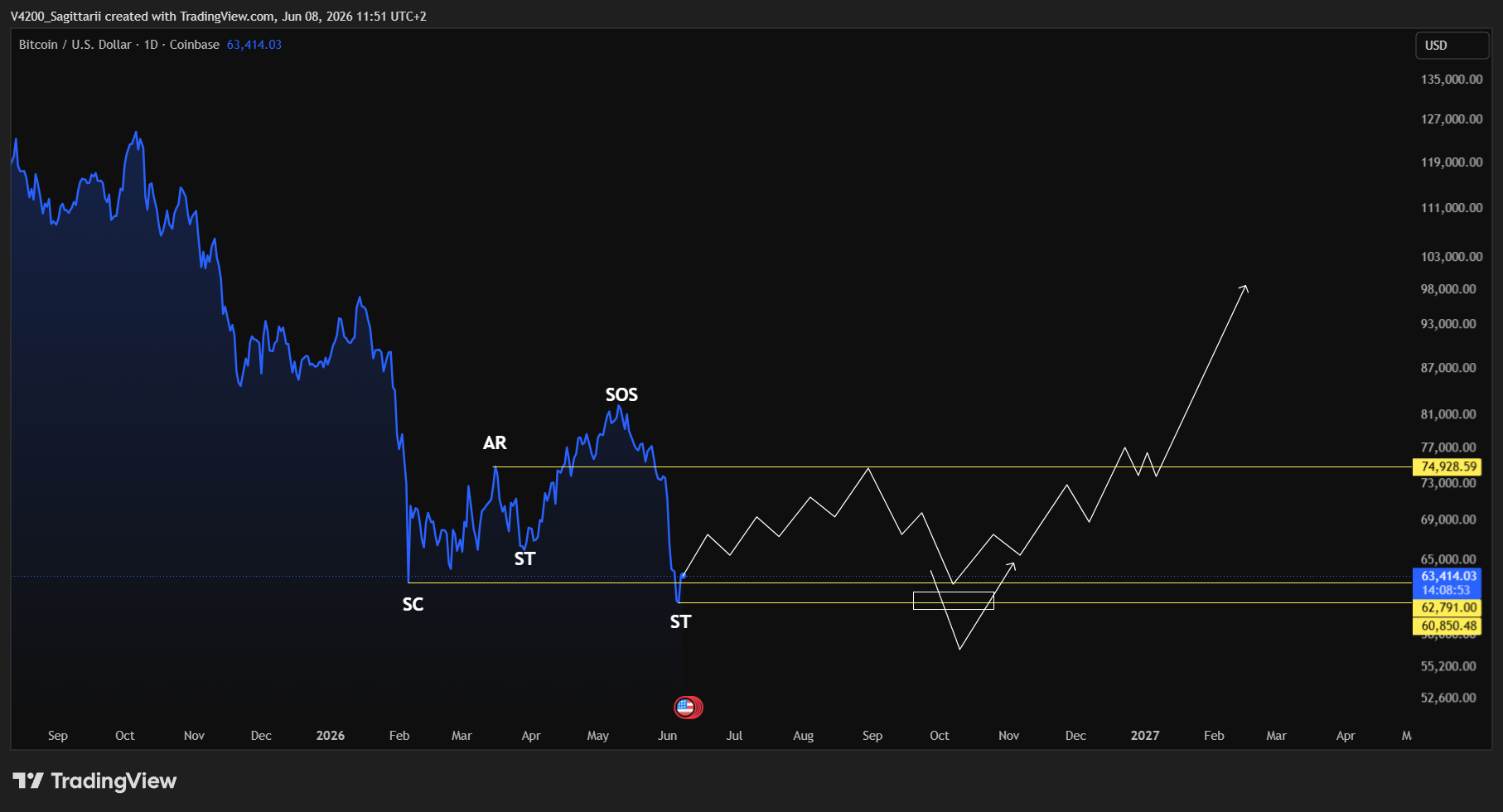Select the small rectangle drawing near October
1503x812 pixels.
953,601
